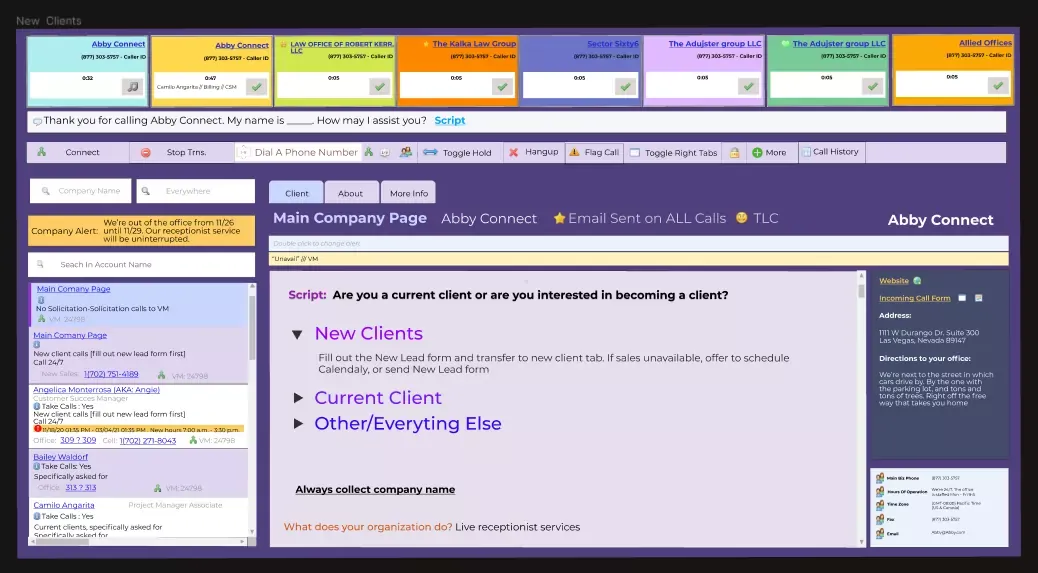Switch to the Client tab
The height and width of the screenshot is (573, 1038).
pyautogui.click(x=296, y=193)
